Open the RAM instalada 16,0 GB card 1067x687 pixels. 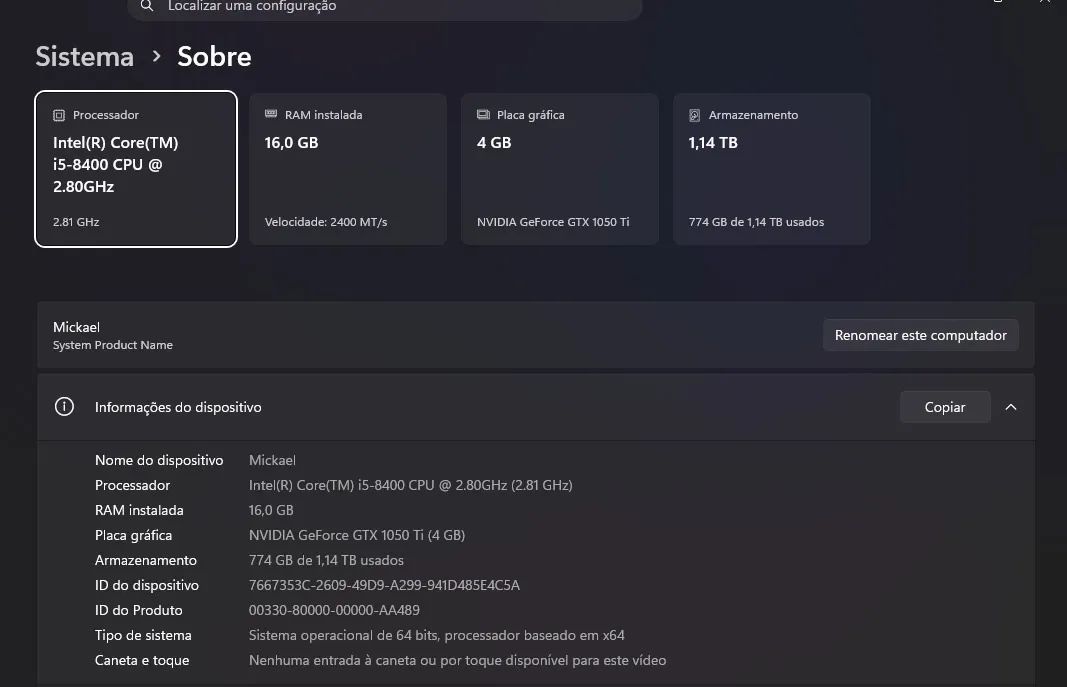(348, 169)
